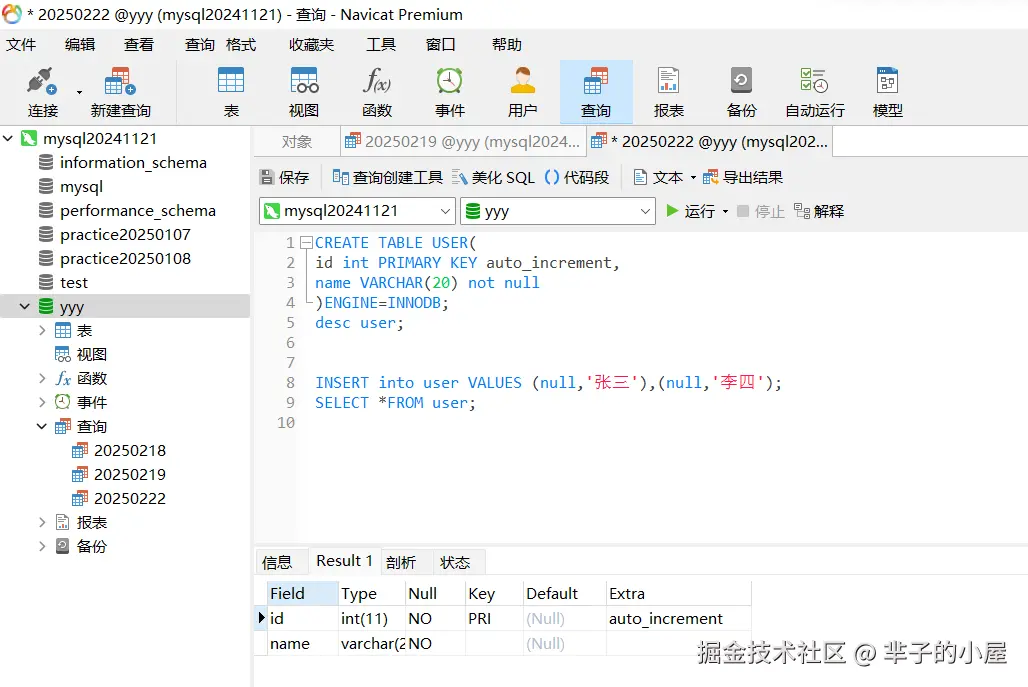Screen dimensions: 1028x687
Task: Switch to the 对象 tab
Action: click(x=297, y=142)
